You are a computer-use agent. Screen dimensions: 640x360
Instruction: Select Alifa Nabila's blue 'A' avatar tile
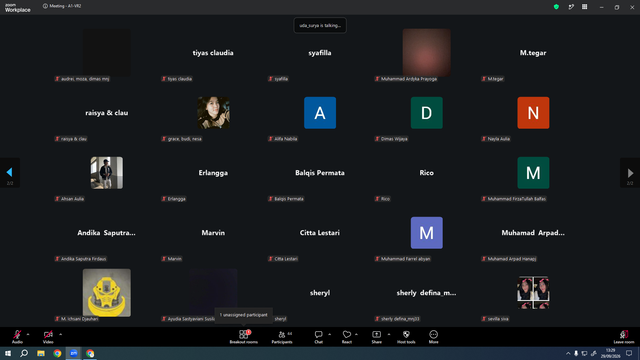click(x=320, y=113)
